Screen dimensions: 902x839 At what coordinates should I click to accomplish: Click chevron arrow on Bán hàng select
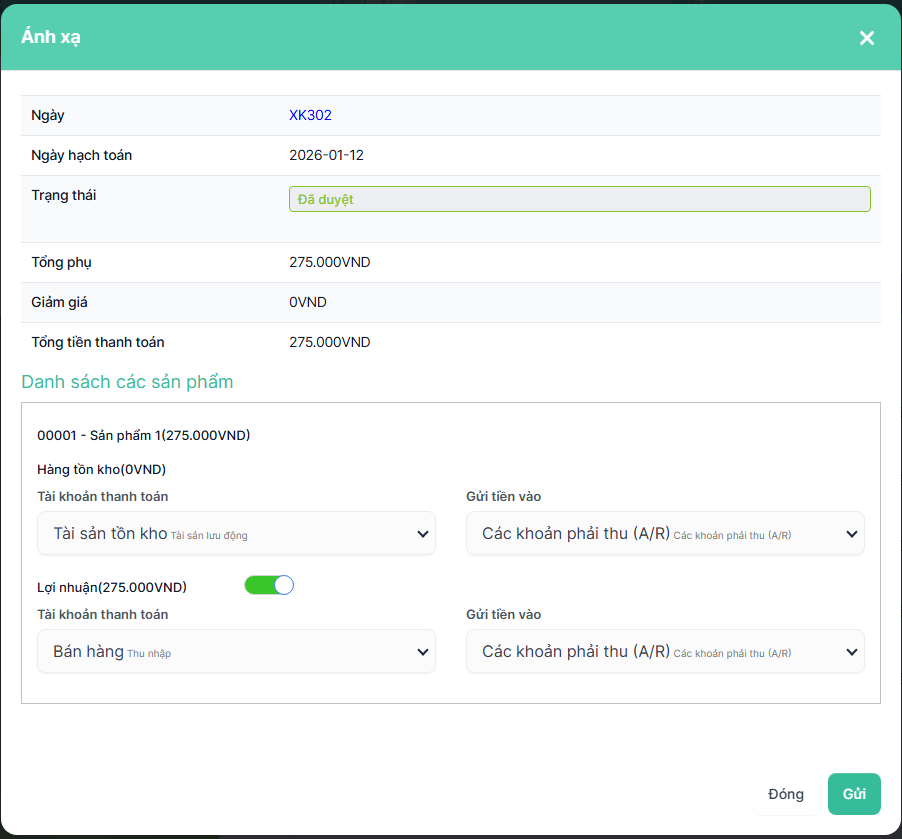422,653
